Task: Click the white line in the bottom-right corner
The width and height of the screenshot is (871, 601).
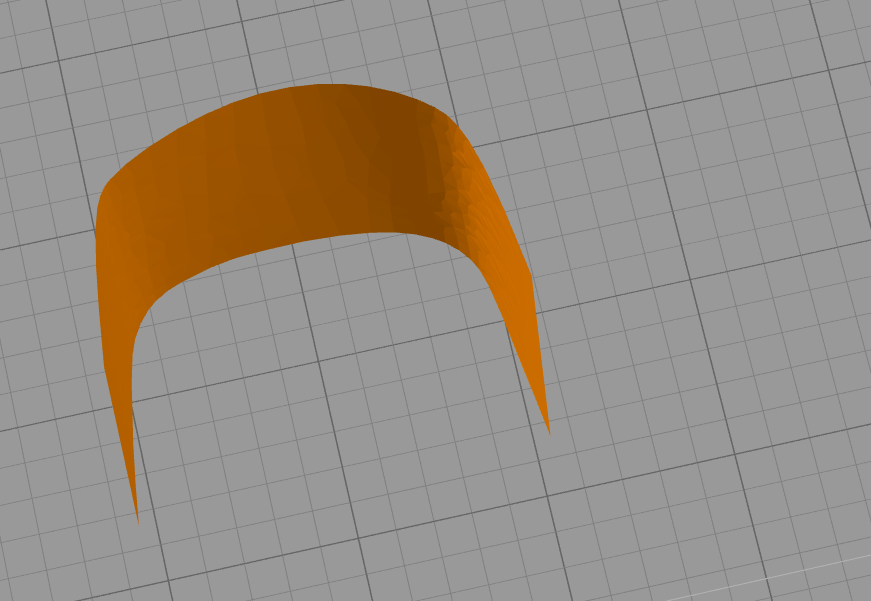Action: (x=820, y=569)
